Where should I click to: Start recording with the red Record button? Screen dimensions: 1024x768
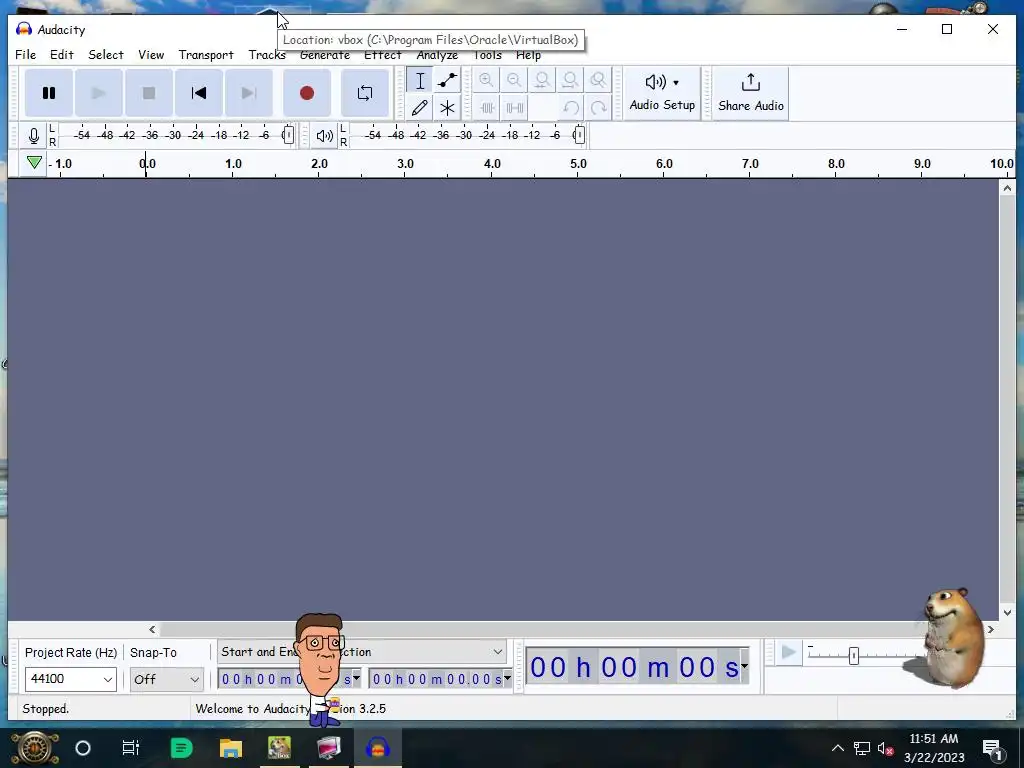(307, 93)
